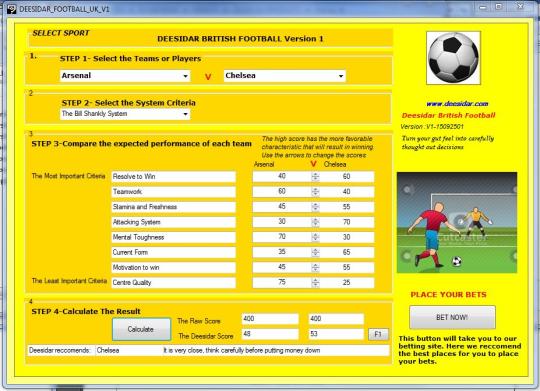Viewport: 540px width, 391px height.
Task: Adjust the Stamina and Freshness score spinner
Action: point(315,207)
